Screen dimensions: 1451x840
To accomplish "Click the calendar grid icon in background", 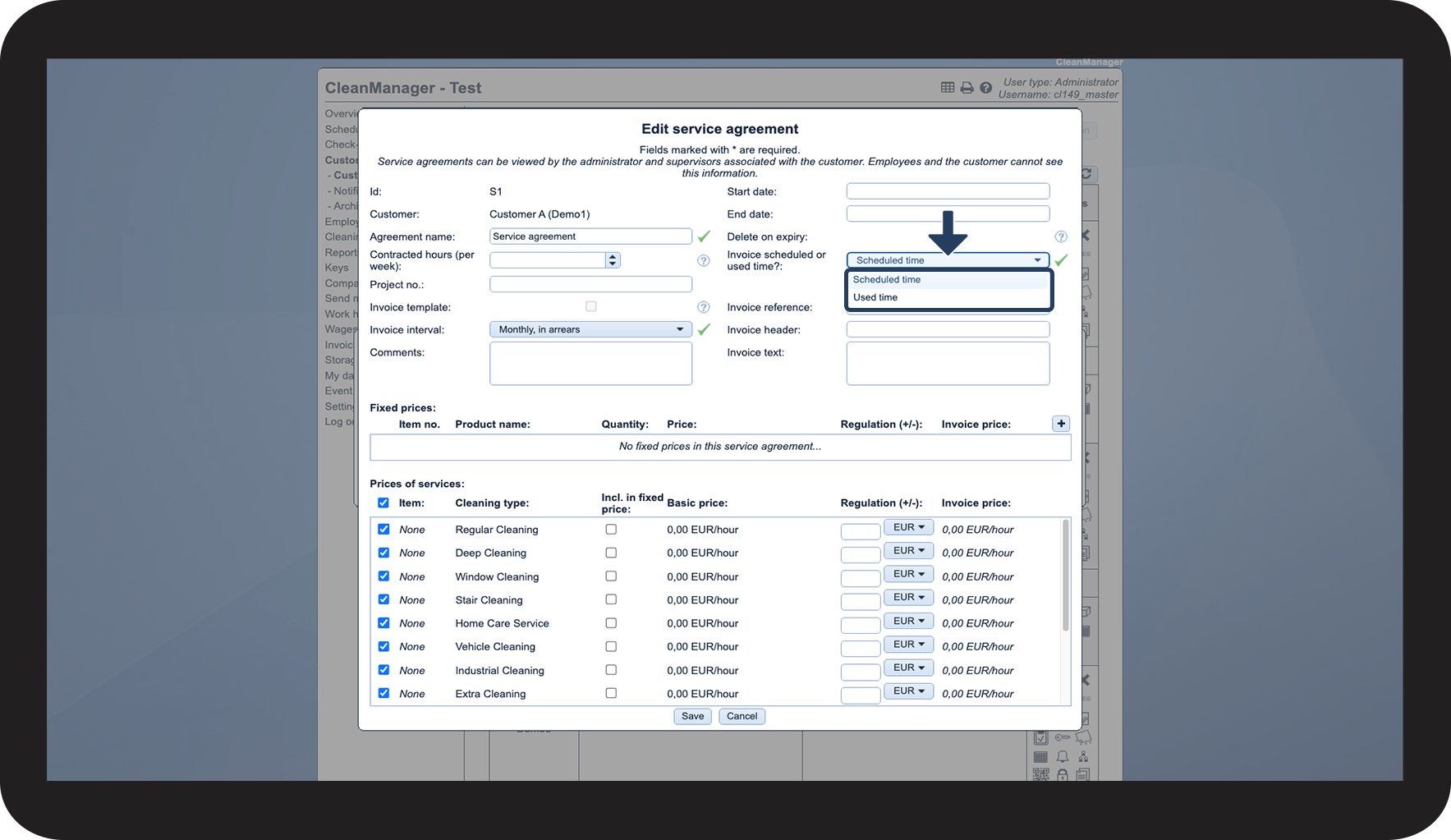I will tap(1041, 756).
